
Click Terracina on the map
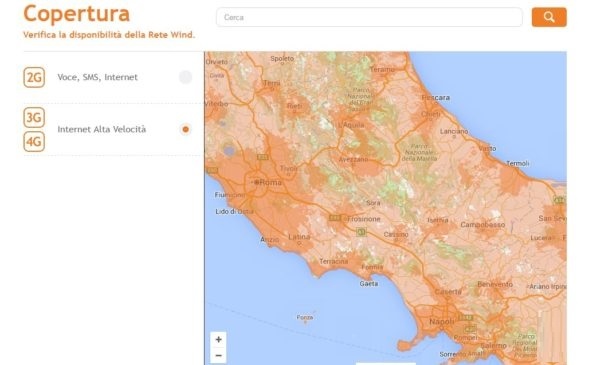(333, 261)
